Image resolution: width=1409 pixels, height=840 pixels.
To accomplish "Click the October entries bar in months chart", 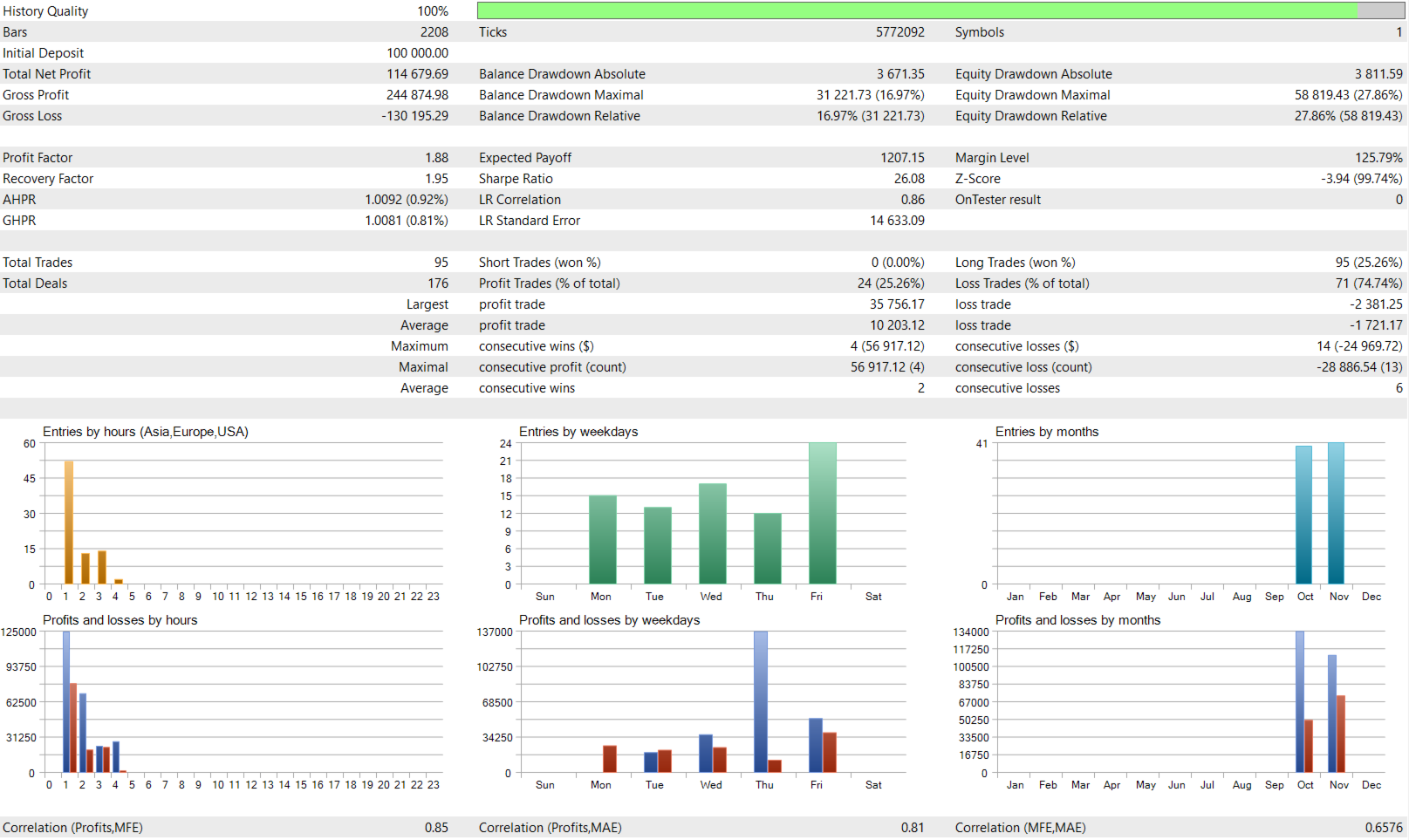I will pyautogui.click(x=1303, y=516).
